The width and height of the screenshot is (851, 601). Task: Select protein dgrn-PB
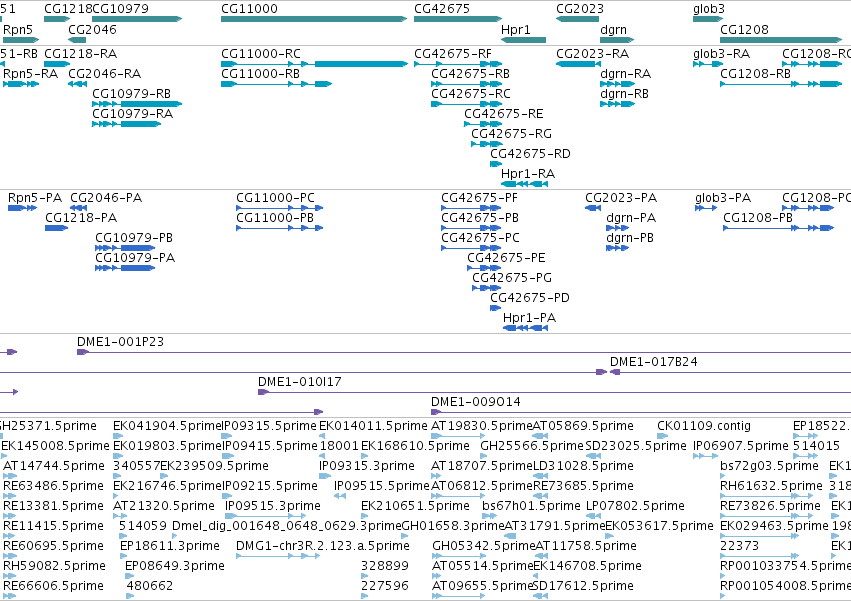[x=630, y=238]
